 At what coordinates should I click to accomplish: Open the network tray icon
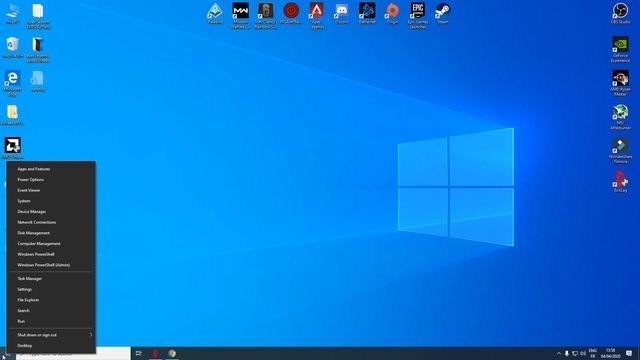coord(575,353)
